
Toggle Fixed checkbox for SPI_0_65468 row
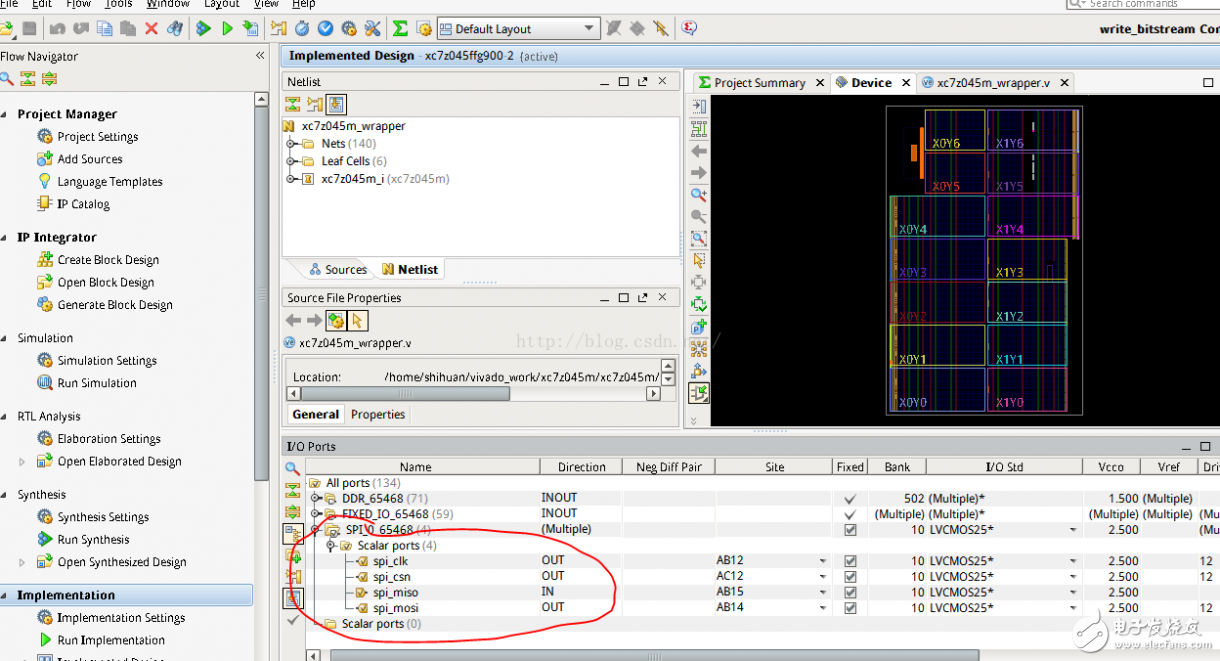coord(850,530)
